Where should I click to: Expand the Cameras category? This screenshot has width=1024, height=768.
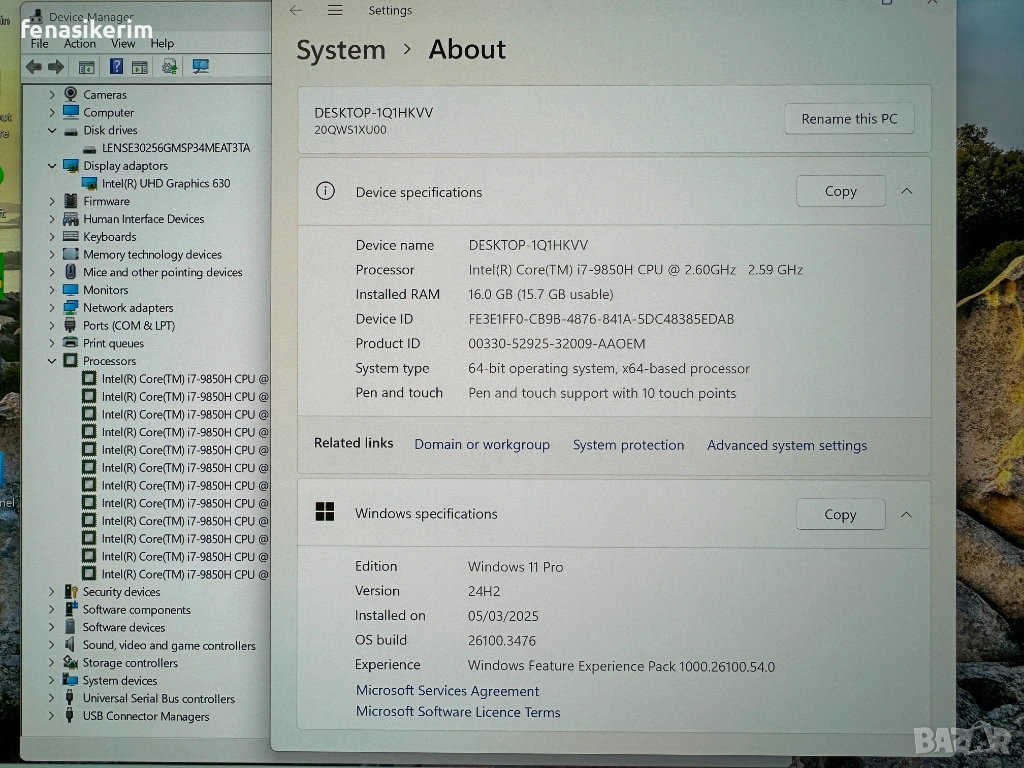tap(52, 95)
